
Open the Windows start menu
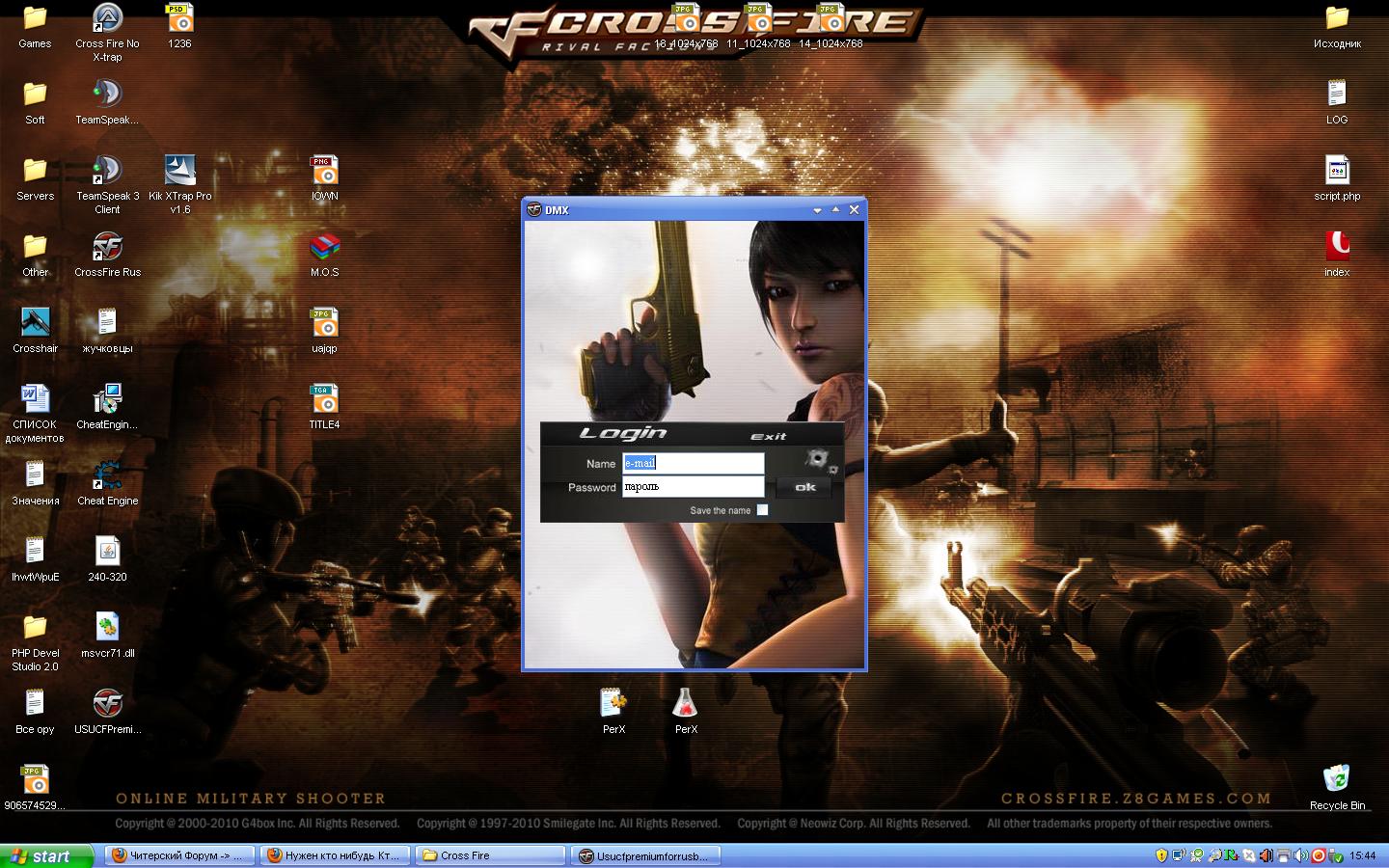click(x=46, y=855)
